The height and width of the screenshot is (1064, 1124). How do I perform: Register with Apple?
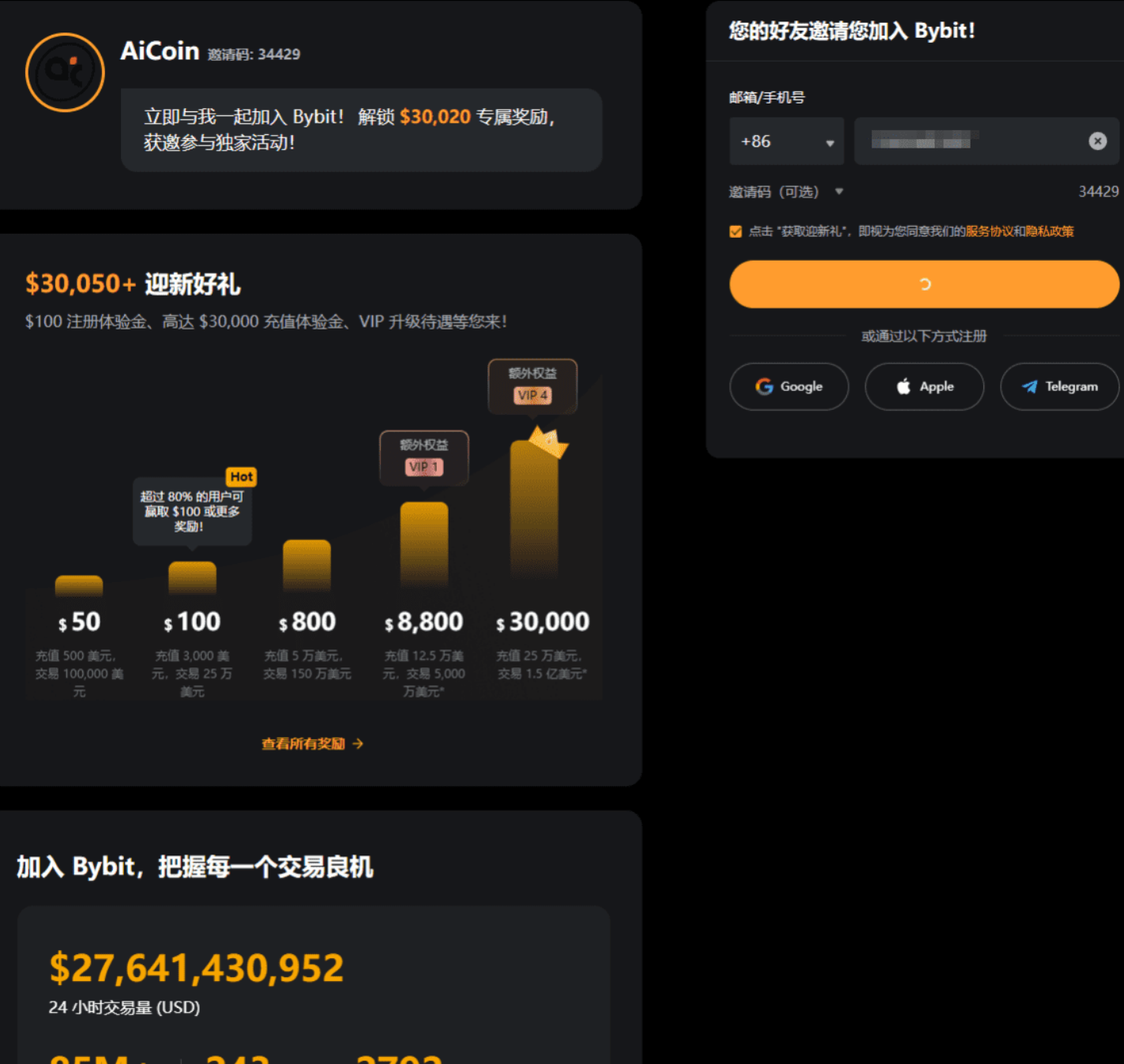(x=924, y=386)
